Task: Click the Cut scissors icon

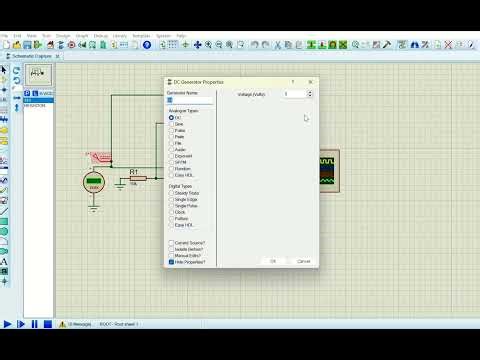Action: click(277, 45)
